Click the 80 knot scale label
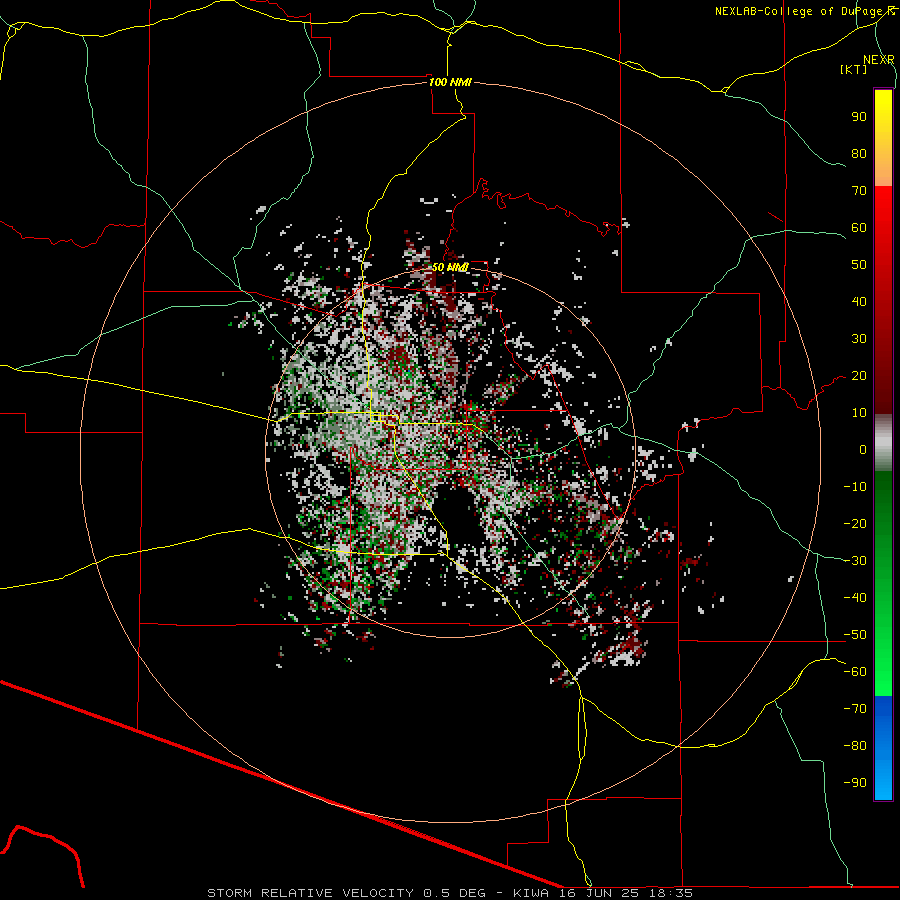900x900 pixels. pyautogui.click(x=859, y=153)
